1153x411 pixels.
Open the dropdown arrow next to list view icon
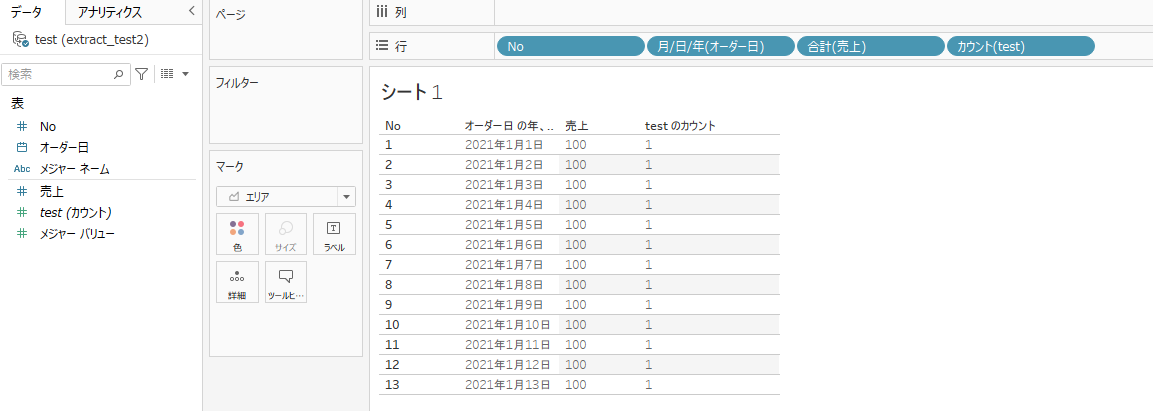[185, 74]
